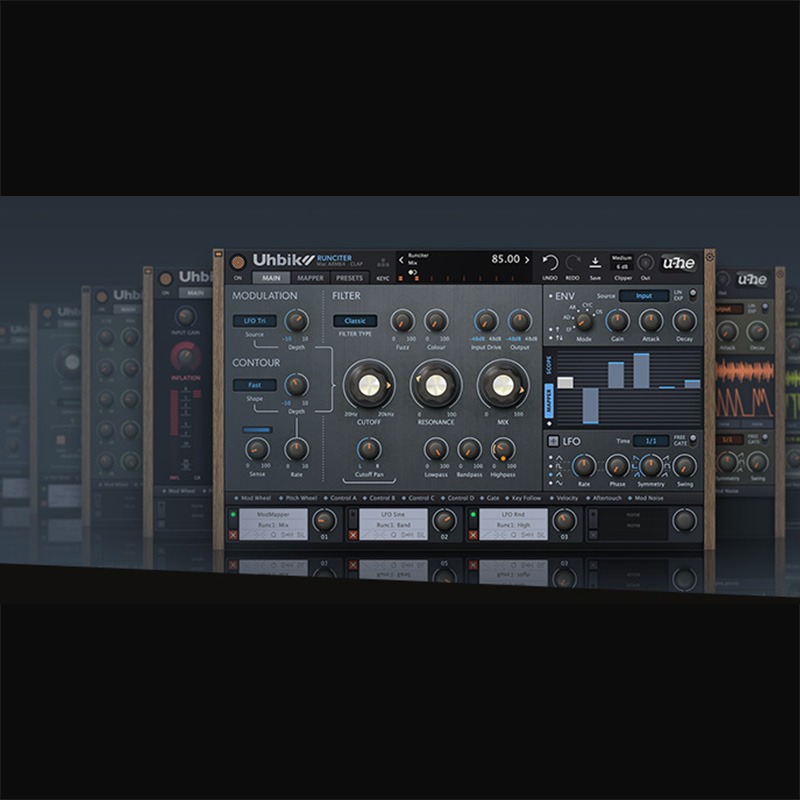This screenshot has height=800, width=800.
Task: Open the Filter Type Classic selector
Action: [355, 321]
